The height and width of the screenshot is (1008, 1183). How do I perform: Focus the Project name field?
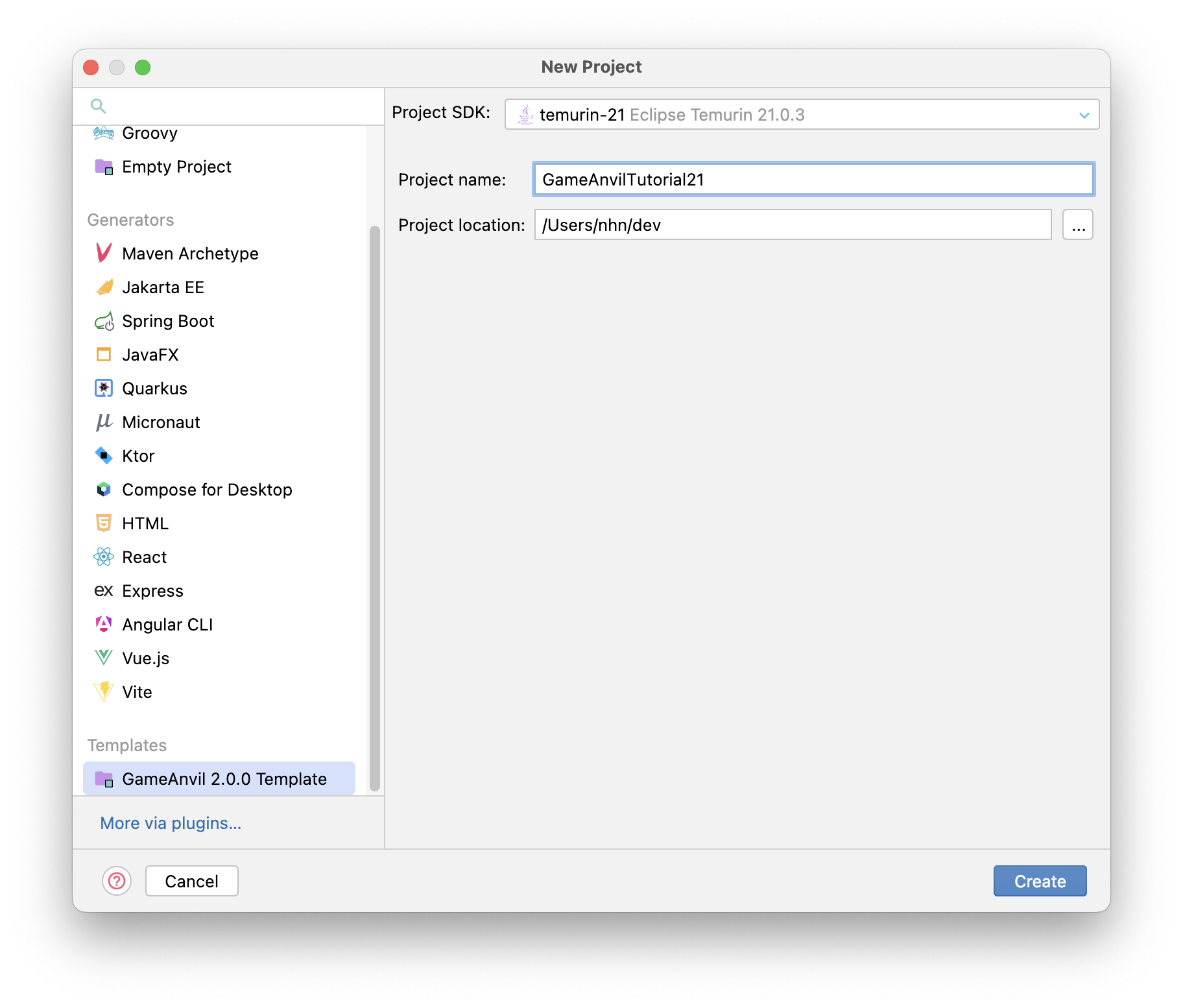coord(814,179)
